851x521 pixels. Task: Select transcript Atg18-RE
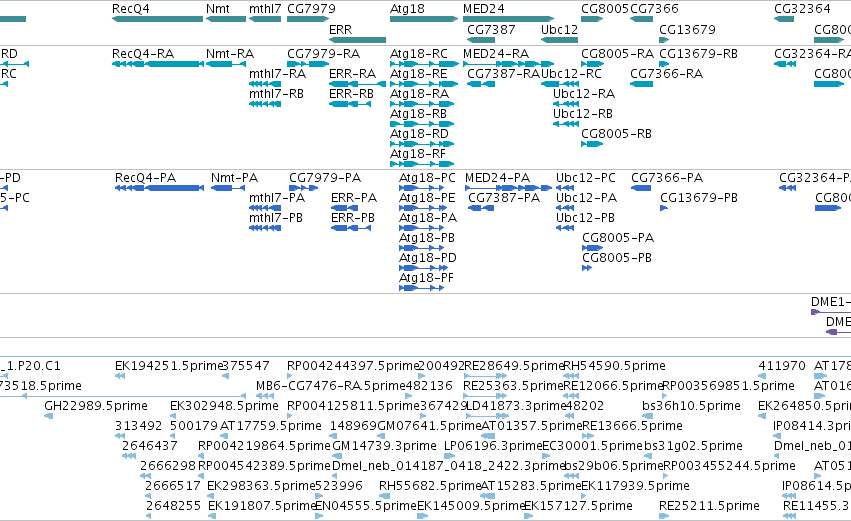424,84
